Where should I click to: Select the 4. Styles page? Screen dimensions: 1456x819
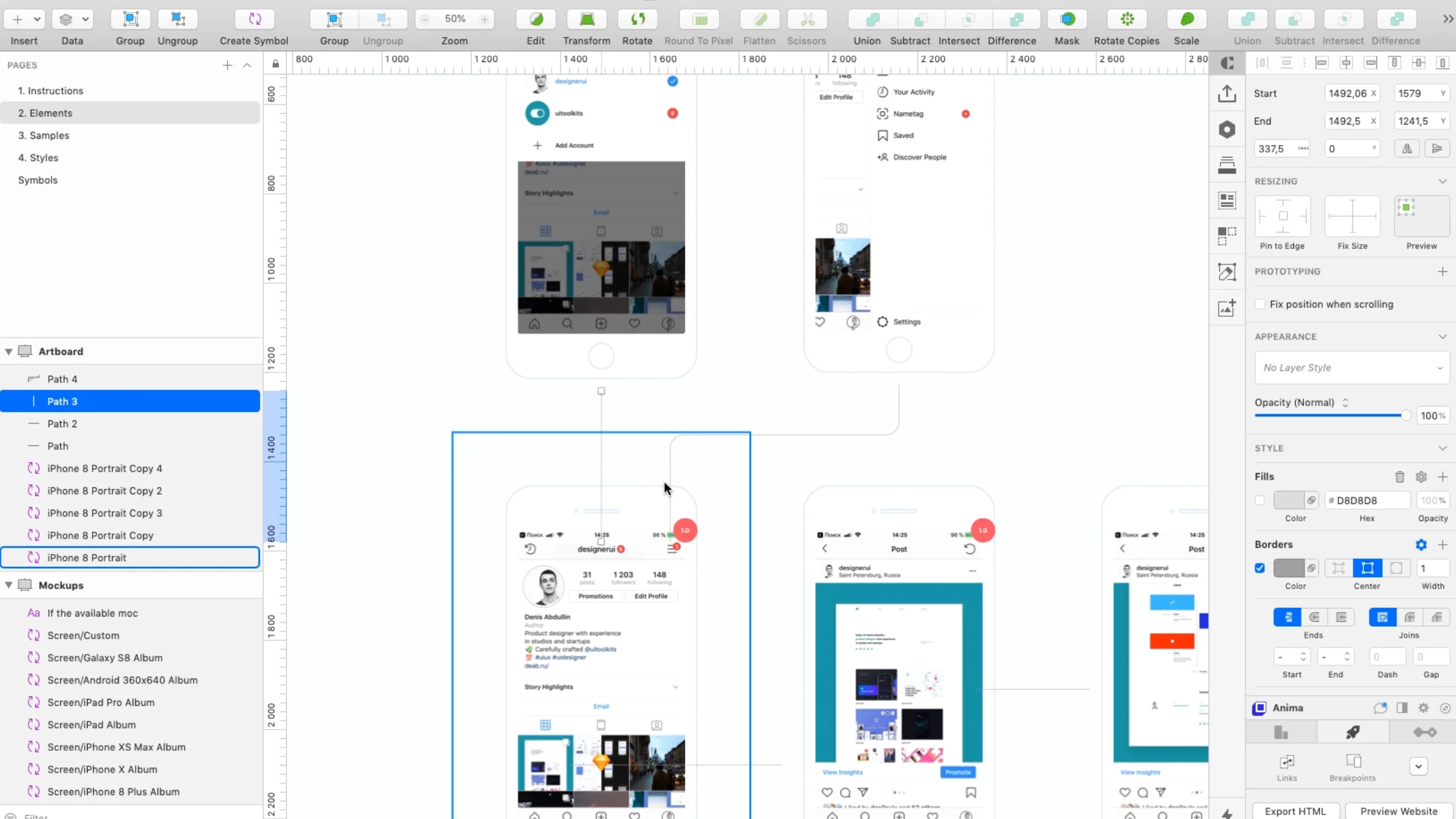click(38, 158)
